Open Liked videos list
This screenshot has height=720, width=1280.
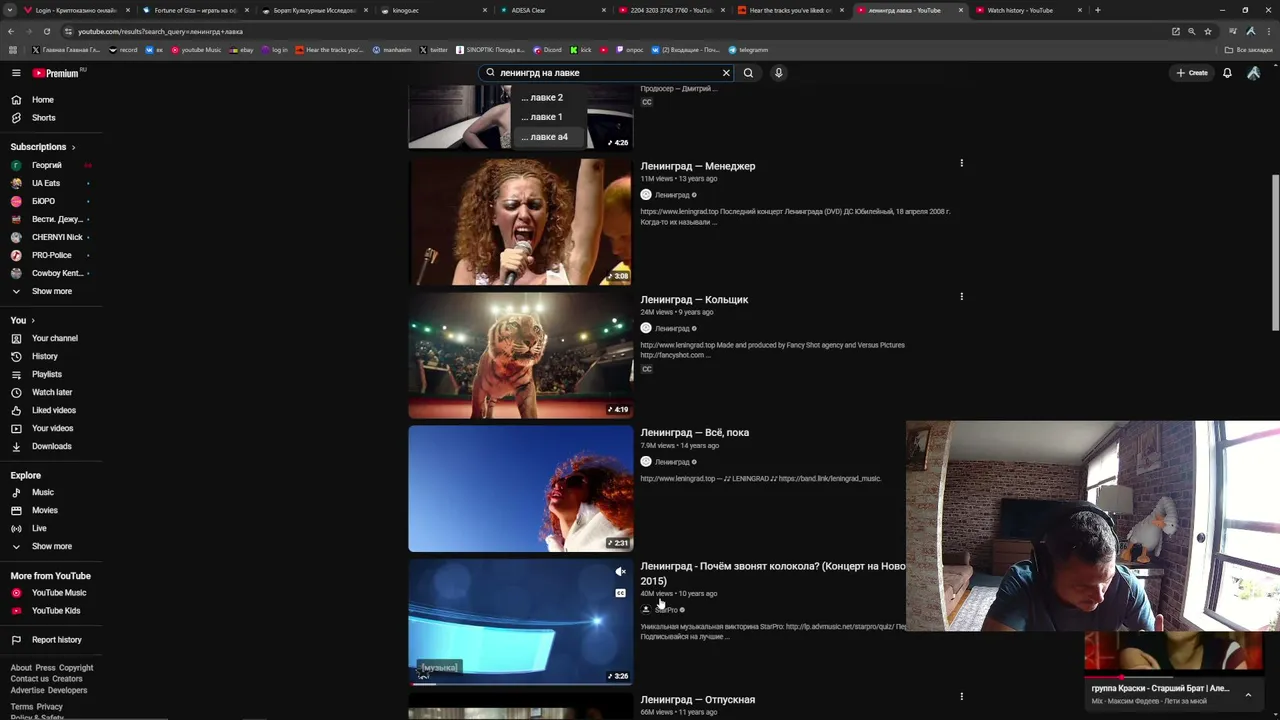[x=54, y=410]
